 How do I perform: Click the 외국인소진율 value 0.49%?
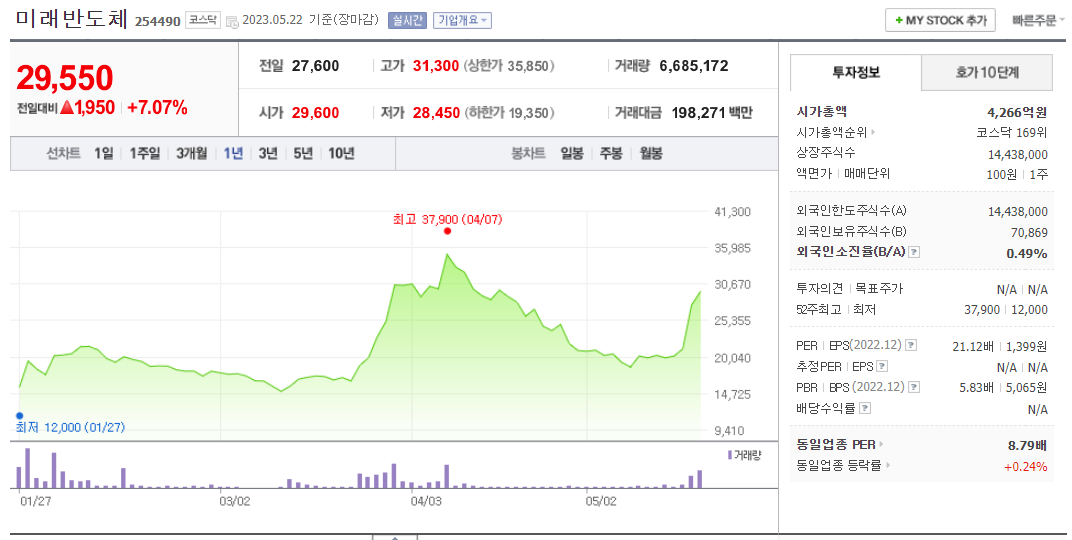(x=1027, y=253)
